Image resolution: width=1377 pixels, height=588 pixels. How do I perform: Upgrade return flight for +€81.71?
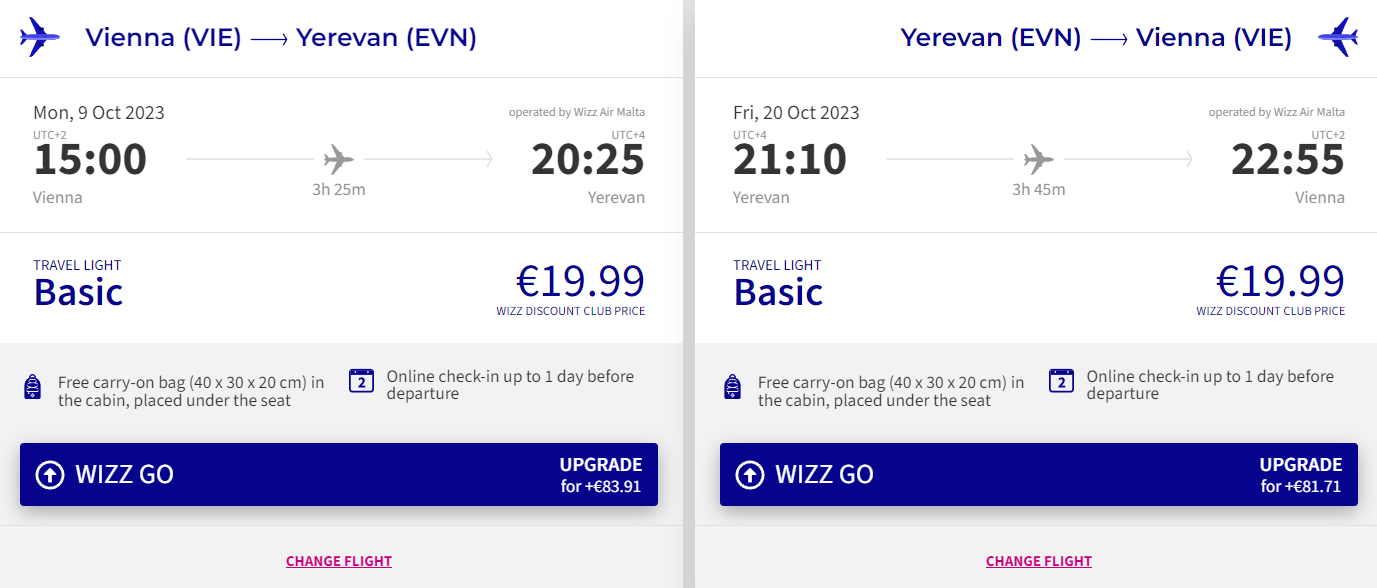pyautogui.click(x=1300, y=475)
